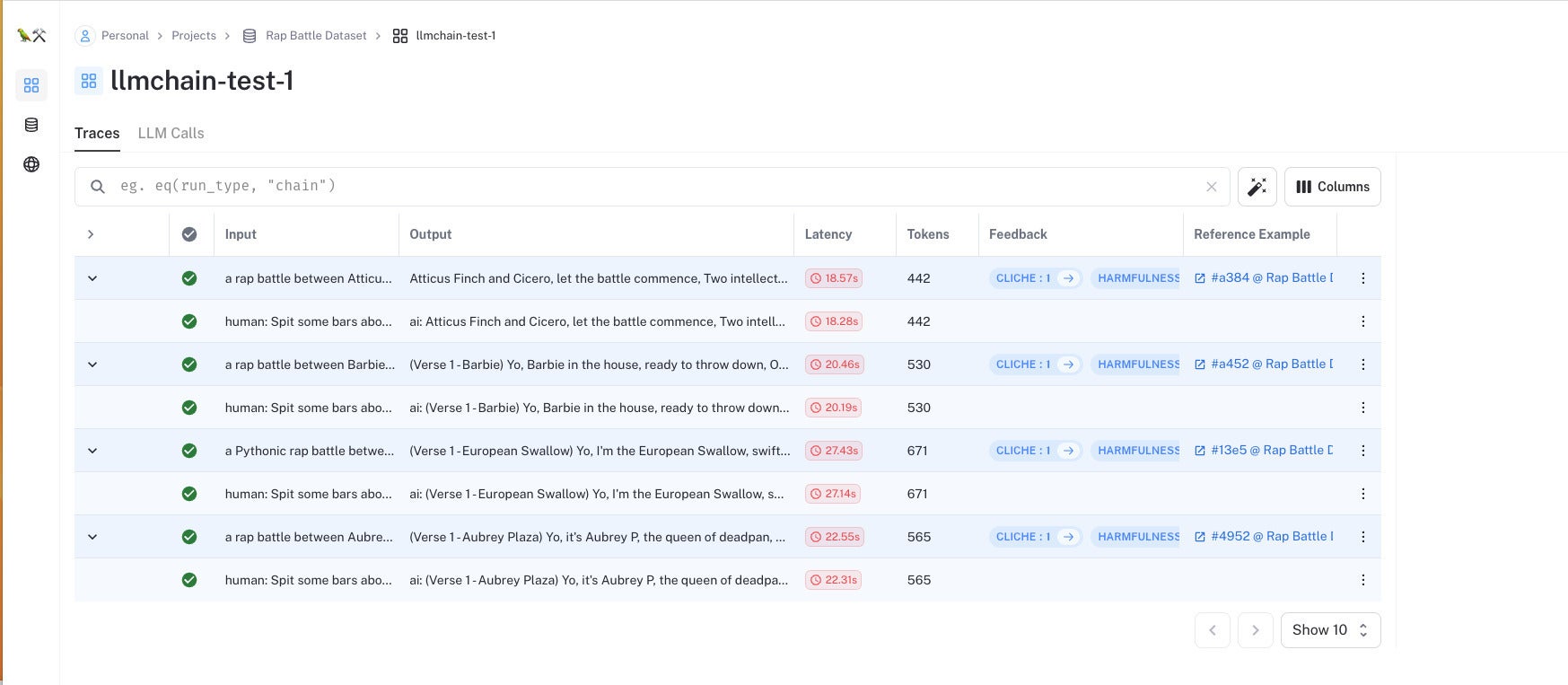The image size is (1568, 685).
Task: Open the projects grid icon in the sidebar
Action: coord(31,85)
